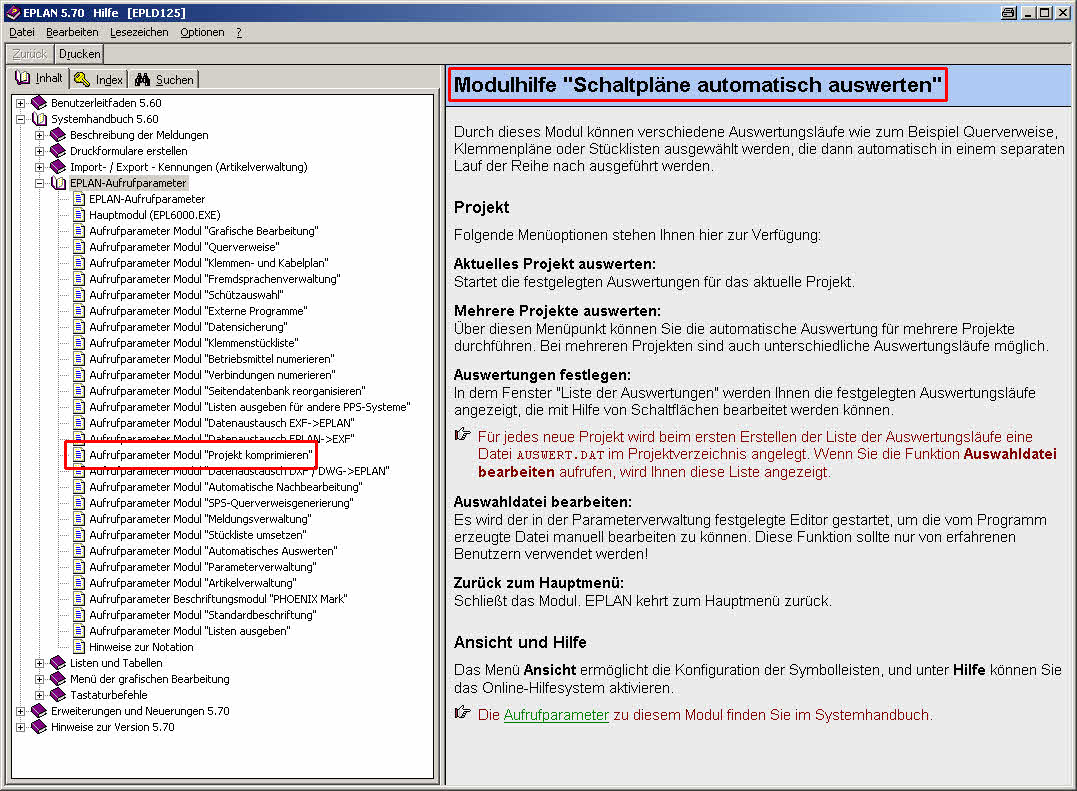The image size is (1077, 791).
Task: Click the book icon of Import- / Export - Kennungen
Action: point(58,167)
